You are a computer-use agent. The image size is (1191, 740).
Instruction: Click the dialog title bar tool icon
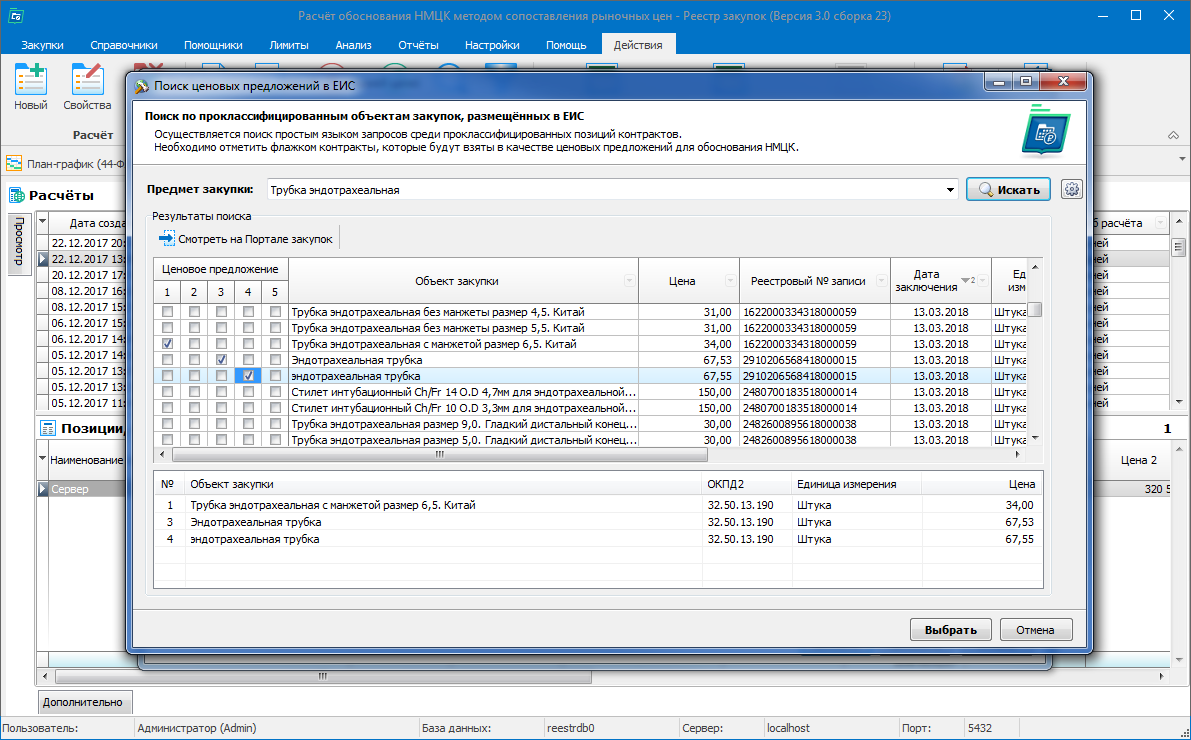pyautogui.click(x=141, y=86)
